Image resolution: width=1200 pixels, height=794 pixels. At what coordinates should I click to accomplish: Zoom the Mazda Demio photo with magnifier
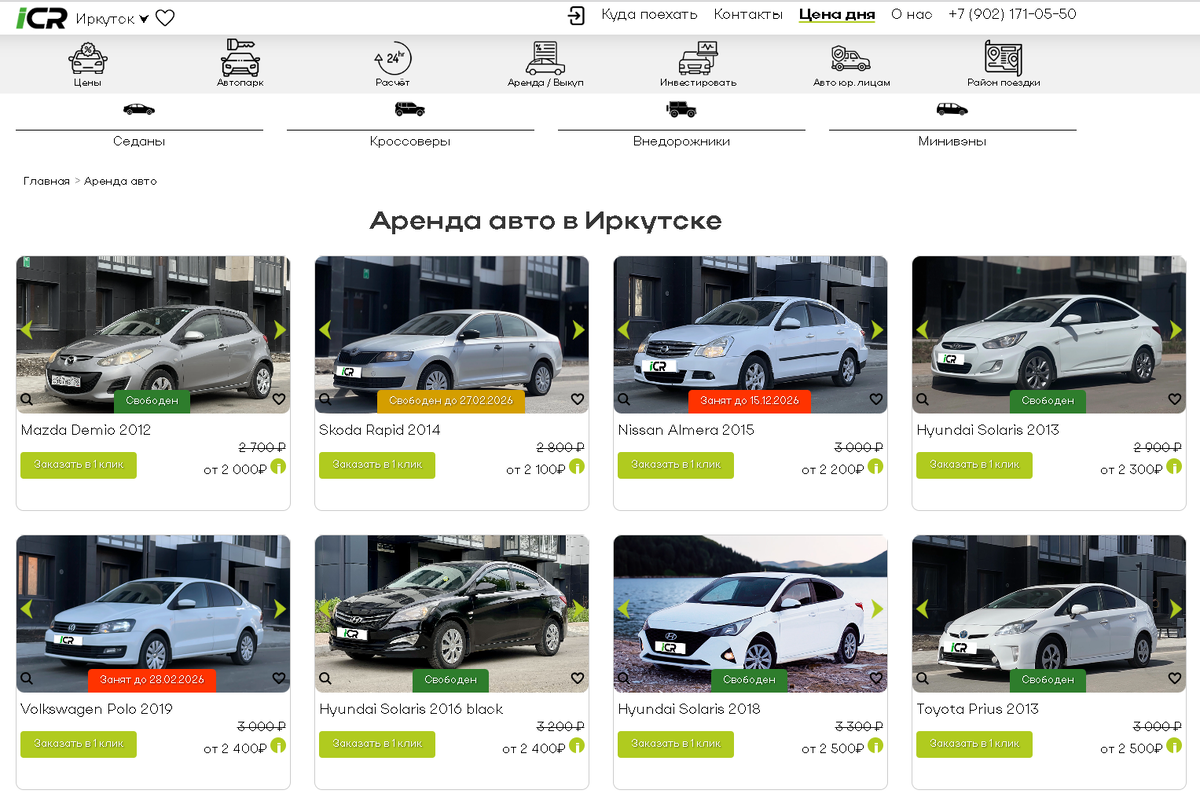(x=26, y=399)
